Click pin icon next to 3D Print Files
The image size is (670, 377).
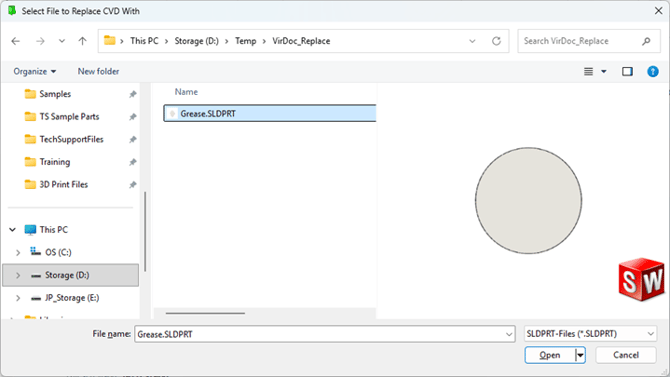click(133, 185)
